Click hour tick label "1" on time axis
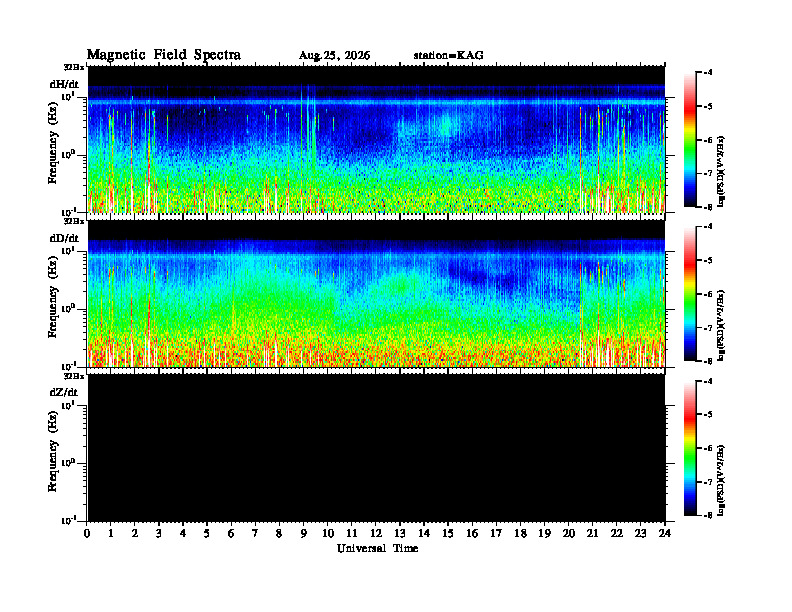This screenshot has height=612, width=792. point(111,533)
